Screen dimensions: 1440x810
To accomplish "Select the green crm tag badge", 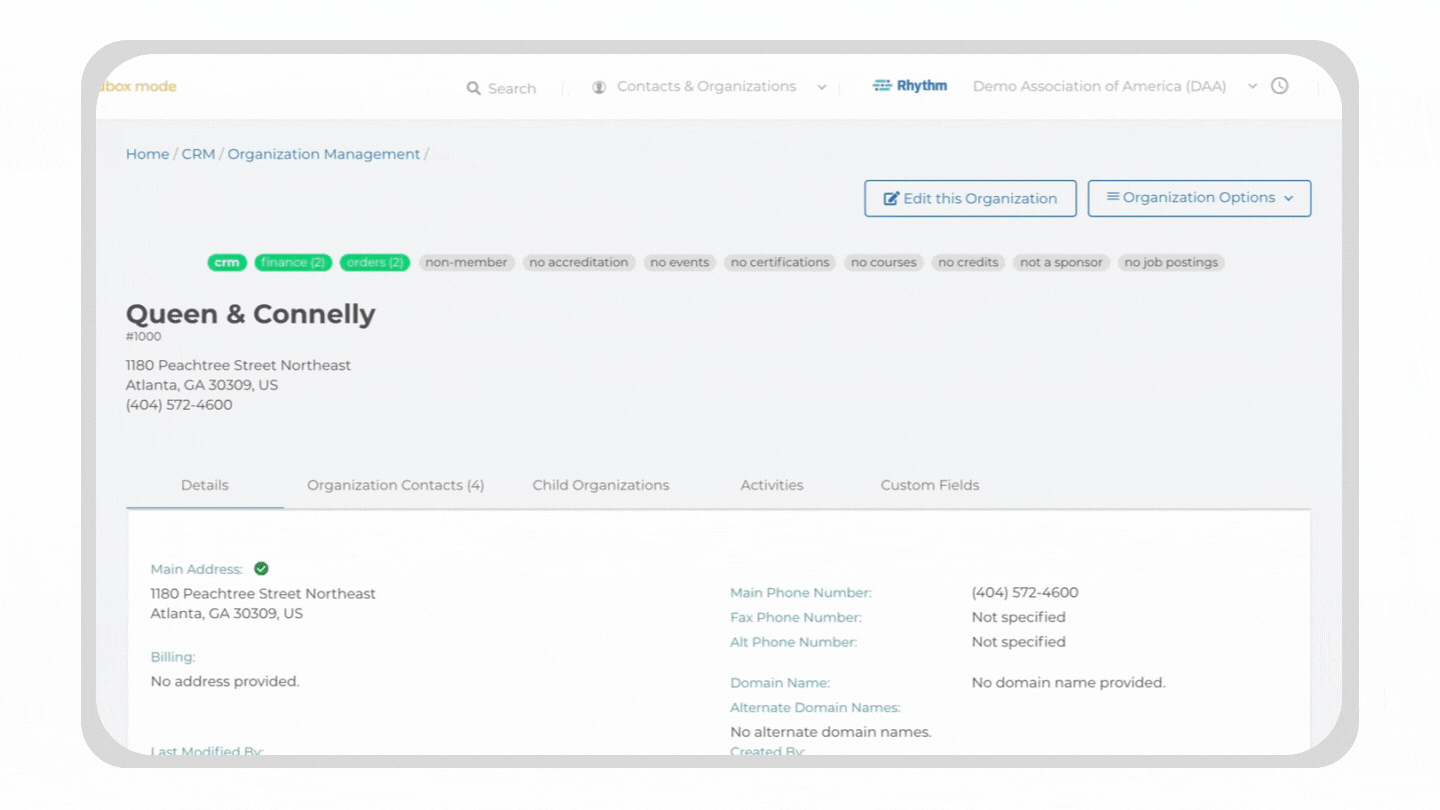I will click(x=227, y=262).
